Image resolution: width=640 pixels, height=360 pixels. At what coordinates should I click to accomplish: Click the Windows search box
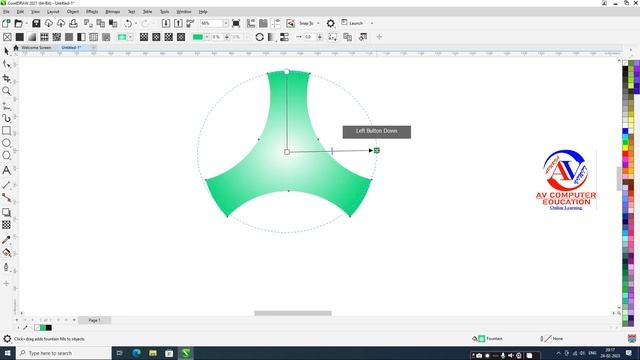pos(64,353)
